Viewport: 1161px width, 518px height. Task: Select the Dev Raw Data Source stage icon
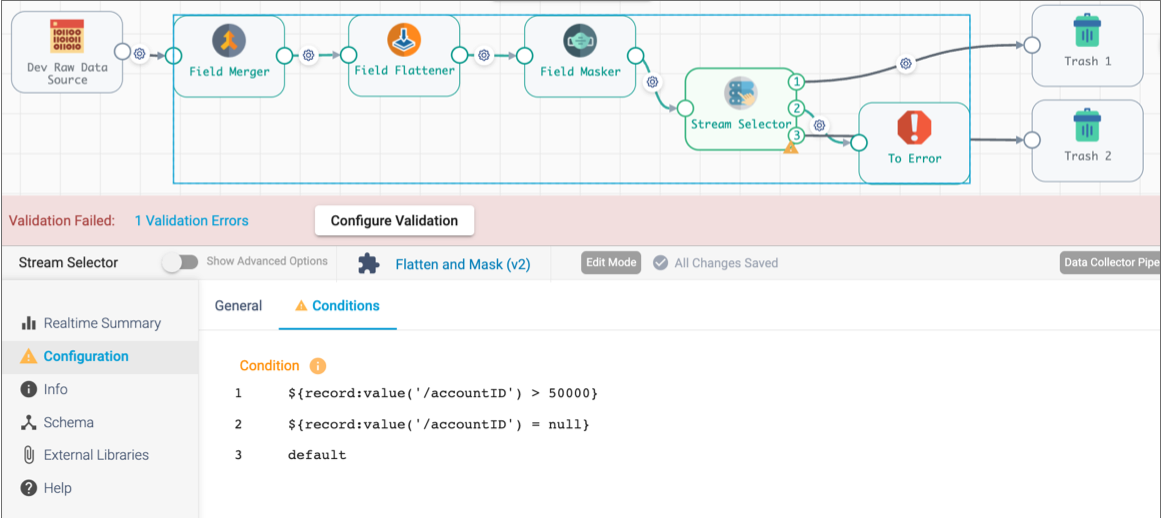pyautogui.click(x=67, y=36)
